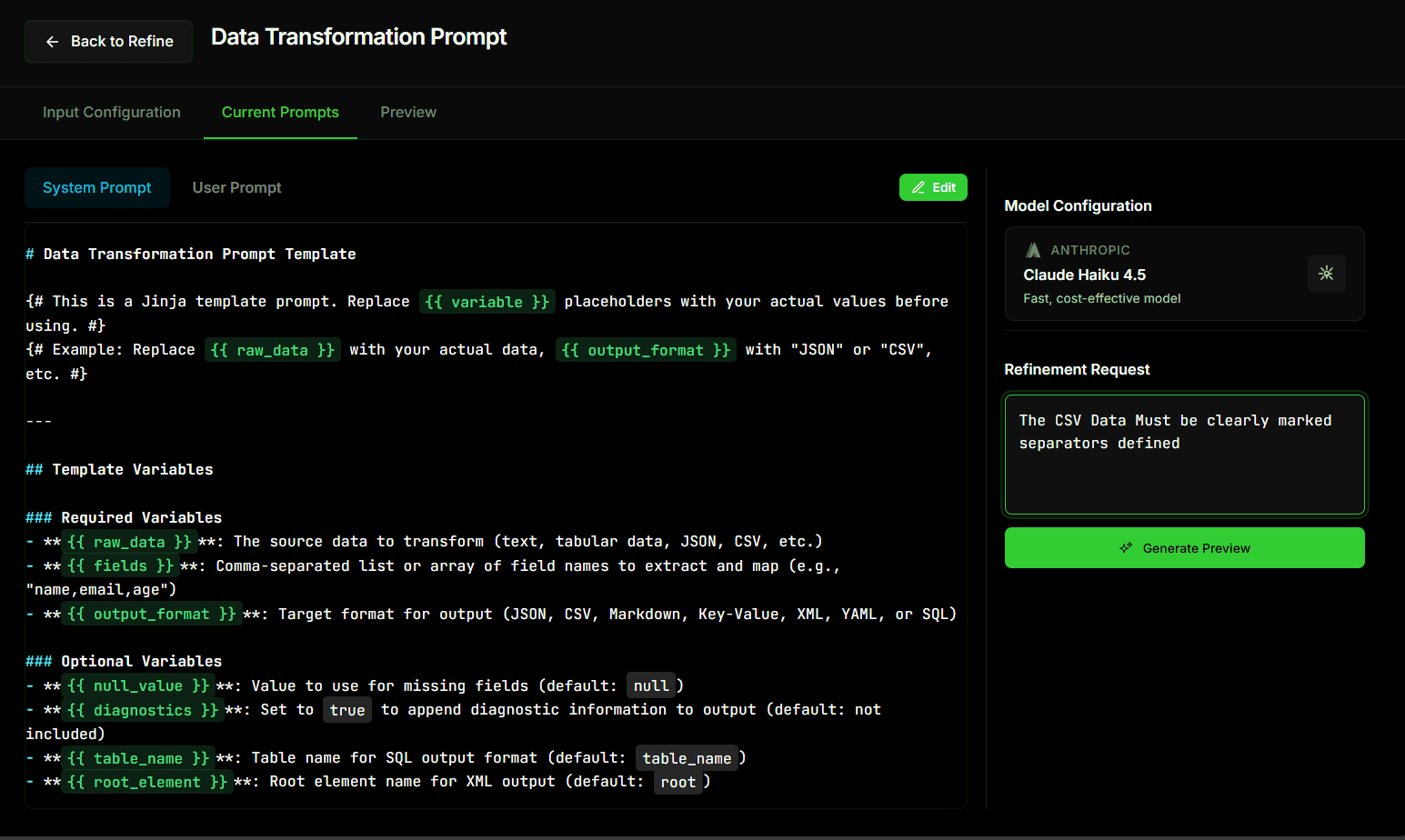Click the green Edit button
The width and height of the screenshot is (1405, 840).
933,187
